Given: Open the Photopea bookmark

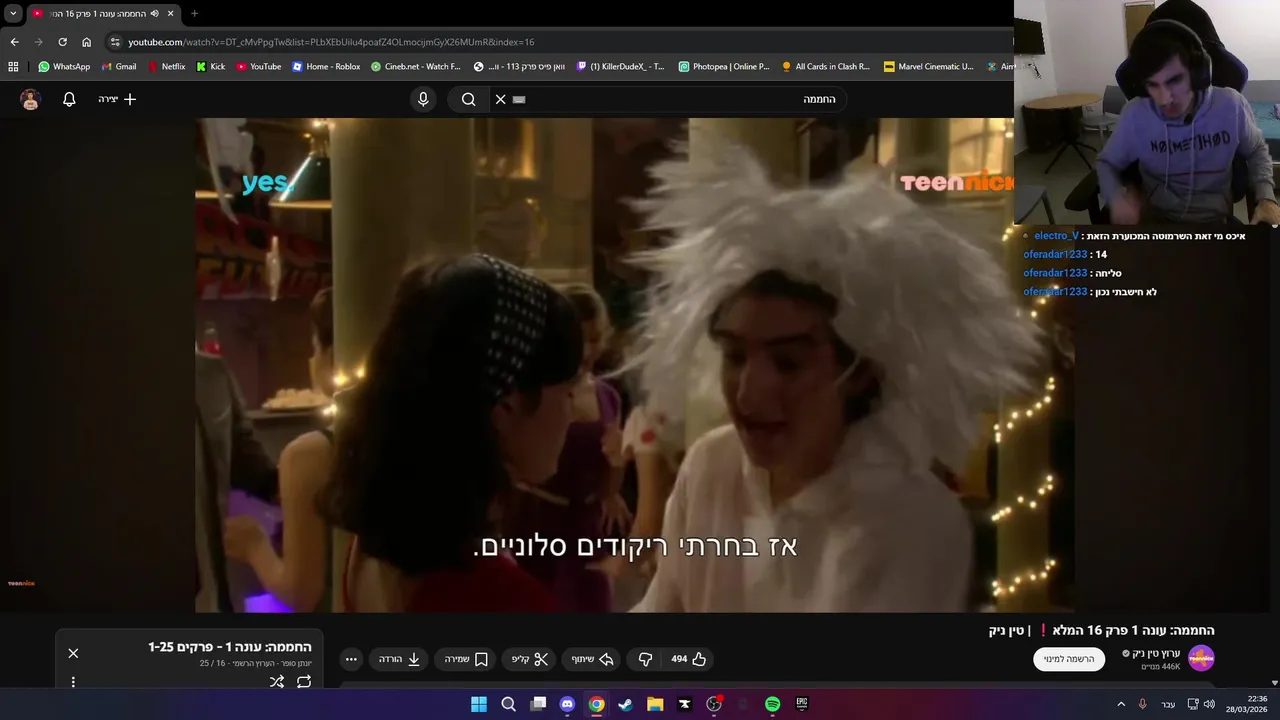Looking at the screenshot, I should pos(724,67).
